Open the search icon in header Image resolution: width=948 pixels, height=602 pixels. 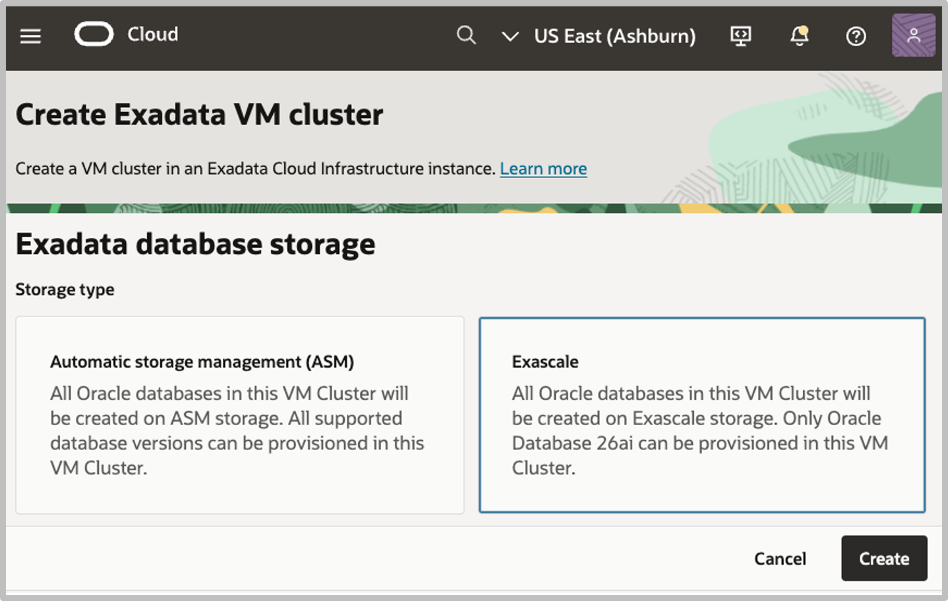[466, 36]
